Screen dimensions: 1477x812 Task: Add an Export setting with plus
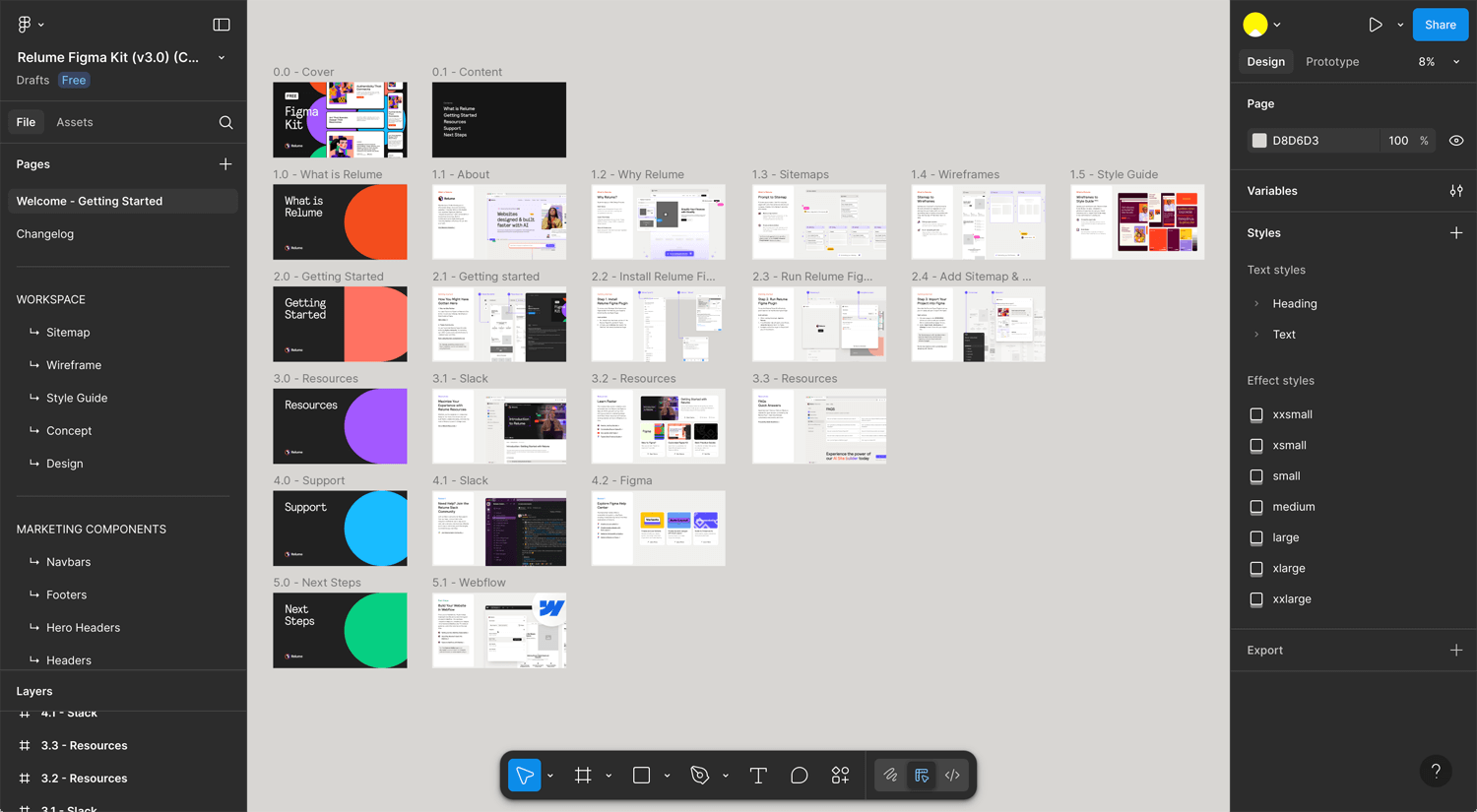tap(1456, 651)
